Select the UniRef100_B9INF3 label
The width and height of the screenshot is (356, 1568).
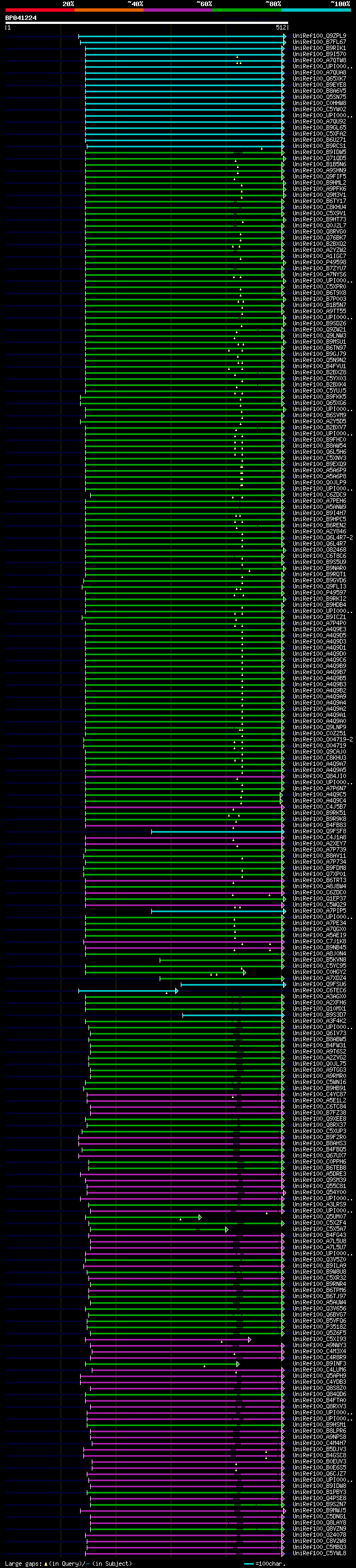[x=319, y=1363]
